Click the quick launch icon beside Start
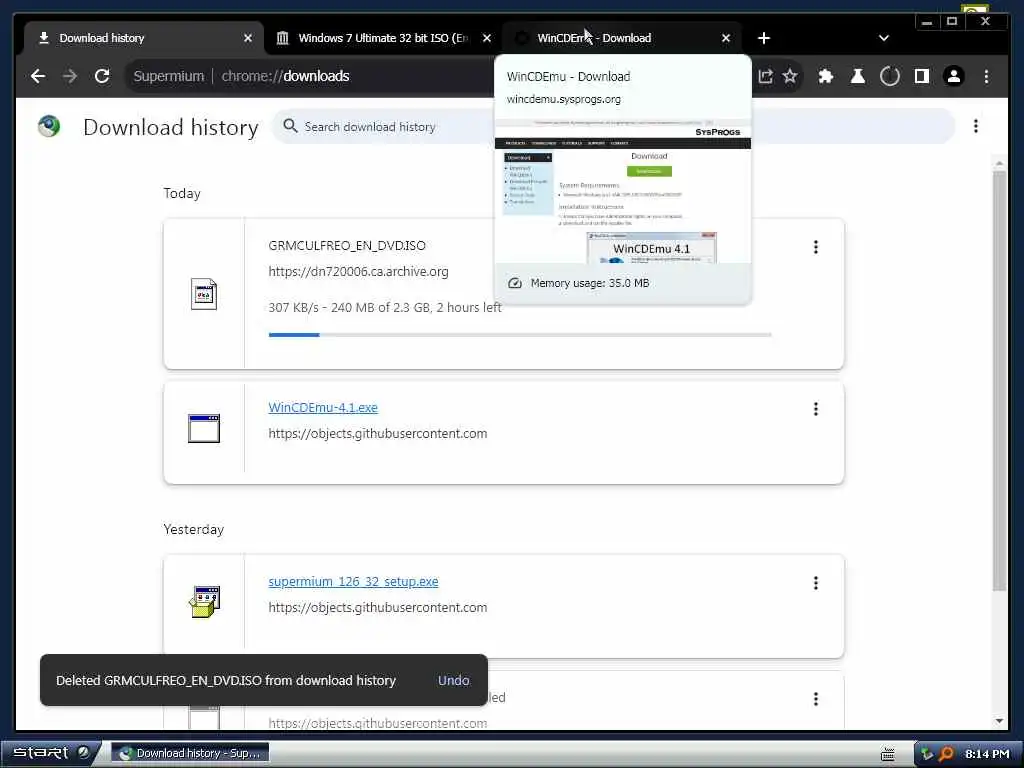Screen dimensions: 1024x768 coord(84,752)
